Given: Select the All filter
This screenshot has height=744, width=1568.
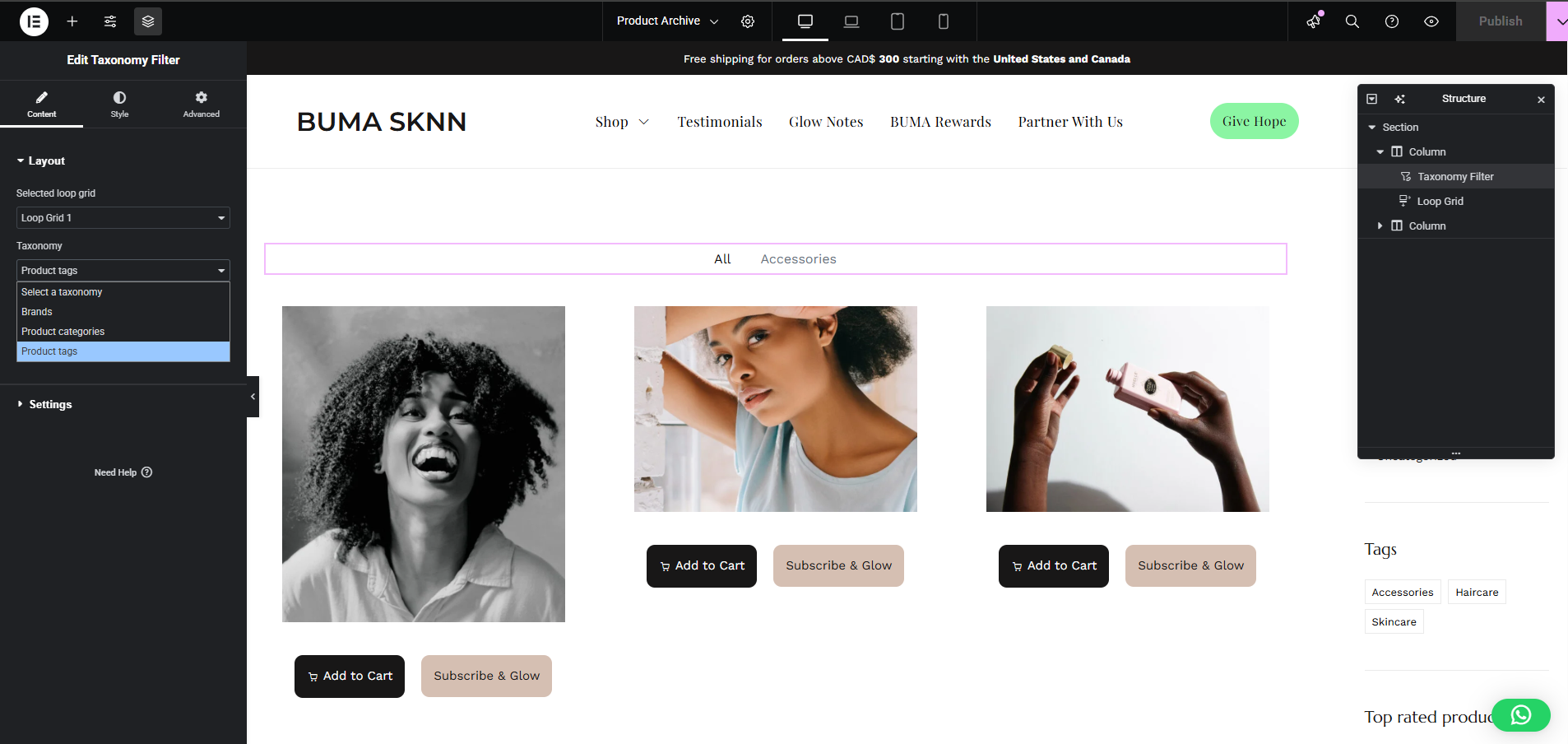Looking at the screenshot, I should [x=722, y=259].
